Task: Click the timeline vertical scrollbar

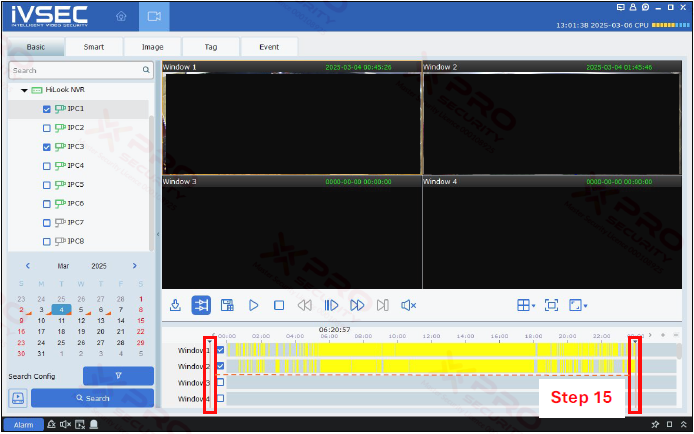Action: click(x=679, y=351)
